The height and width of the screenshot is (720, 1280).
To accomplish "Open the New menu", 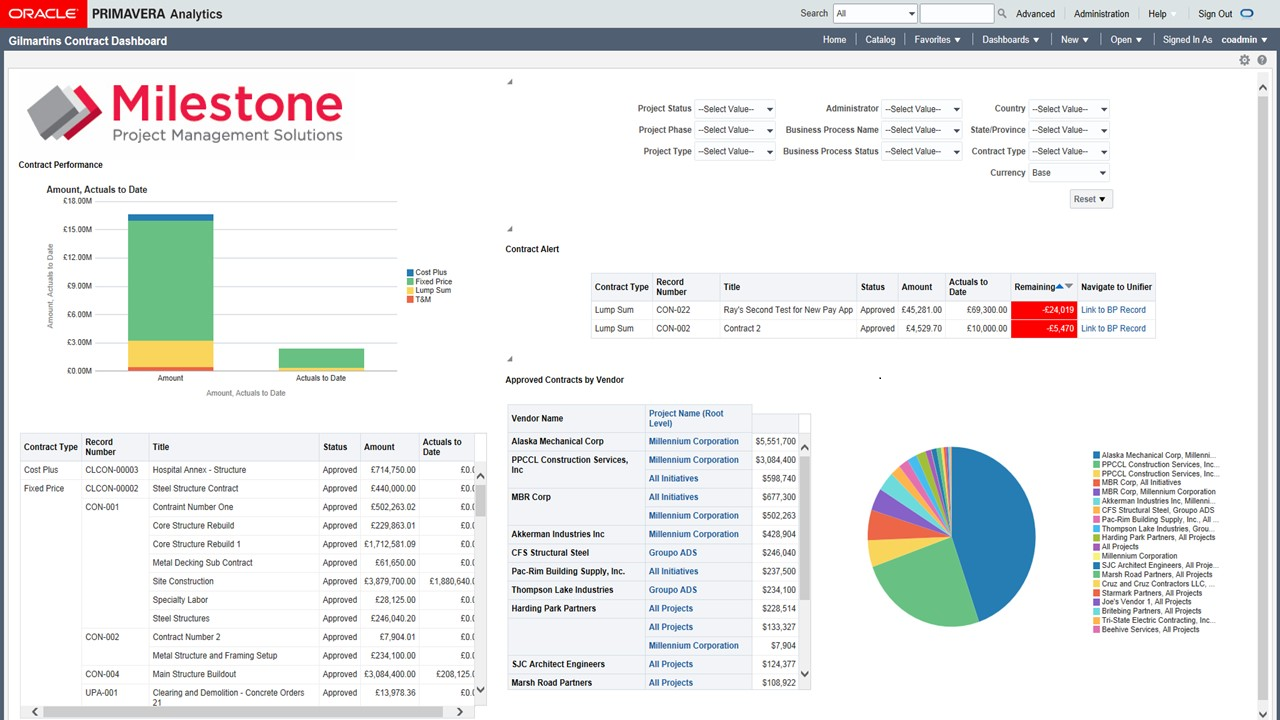I will point(1074,40).
